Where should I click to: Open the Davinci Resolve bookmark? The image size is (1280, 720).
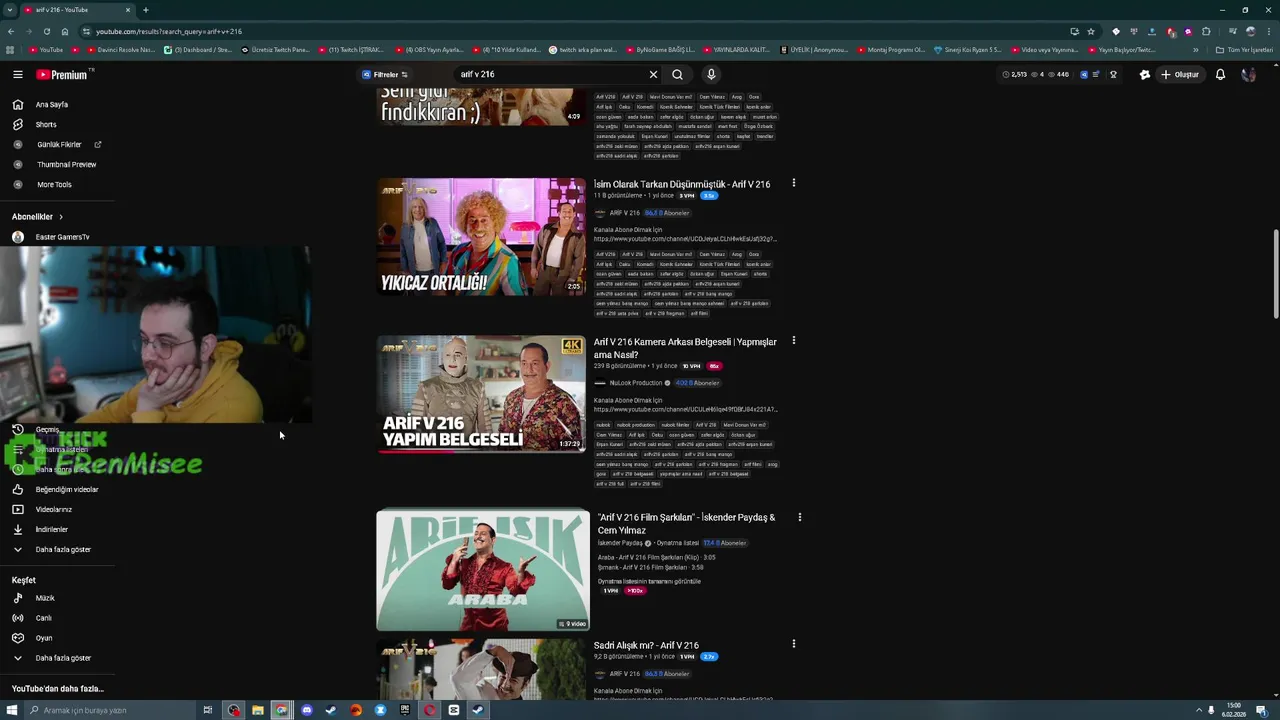121,49
